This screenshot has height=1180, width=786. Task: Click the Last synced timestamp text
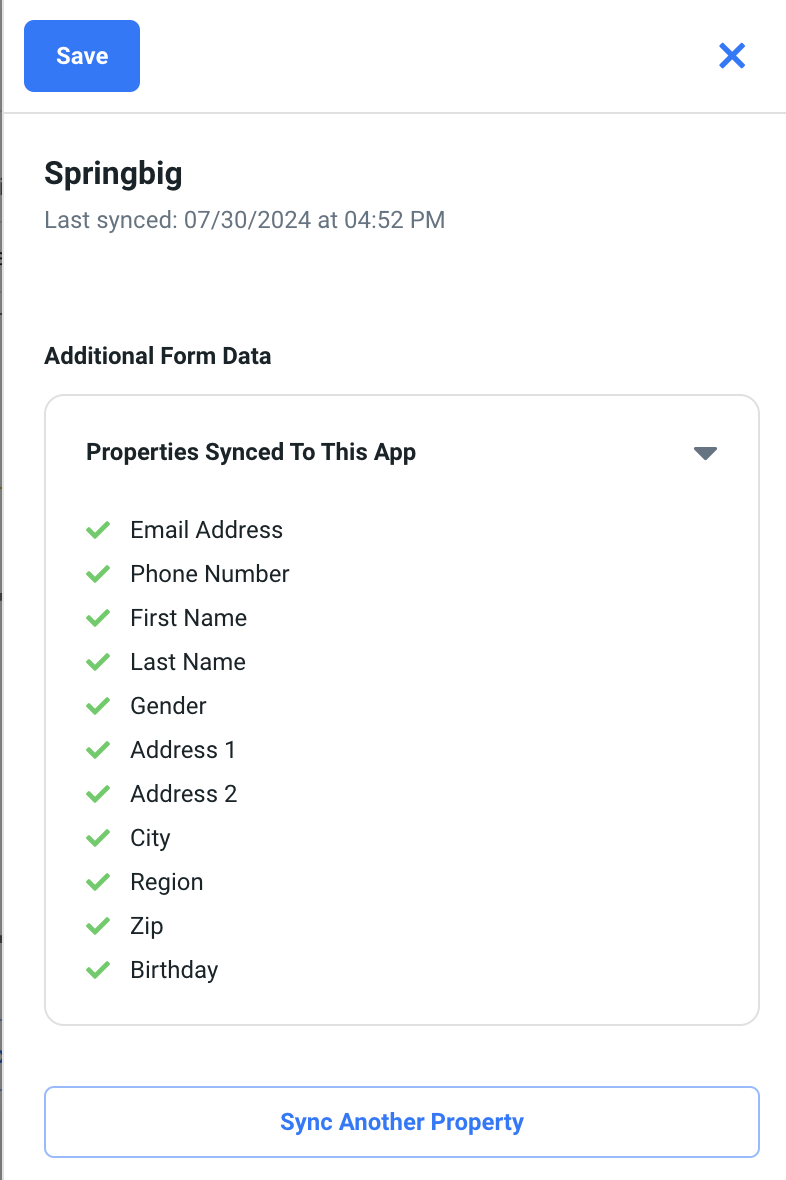click(x=244, y=220)
